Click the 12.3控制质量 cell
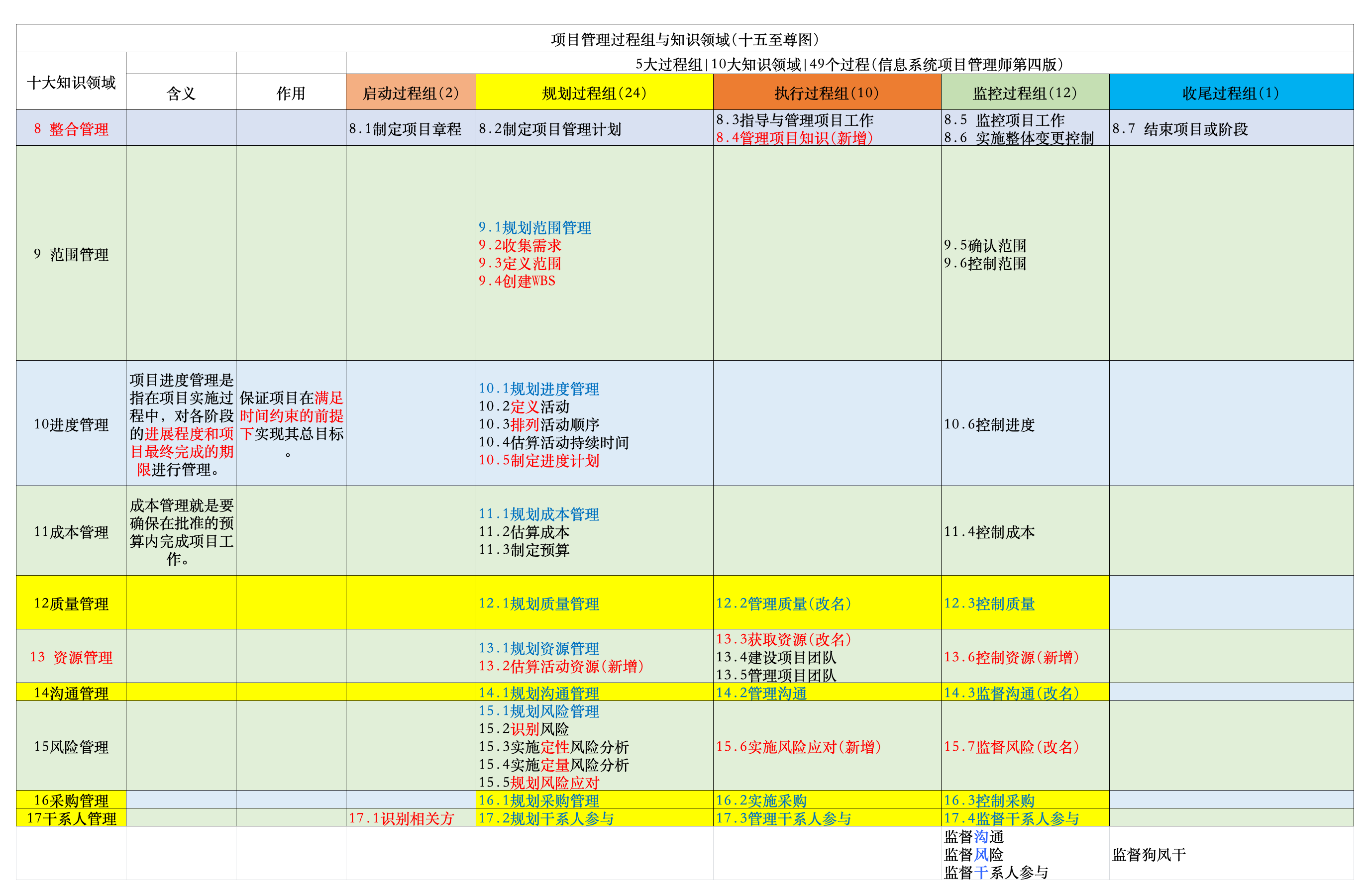Screen dimensions: 1370x896 pos(1025,602)
